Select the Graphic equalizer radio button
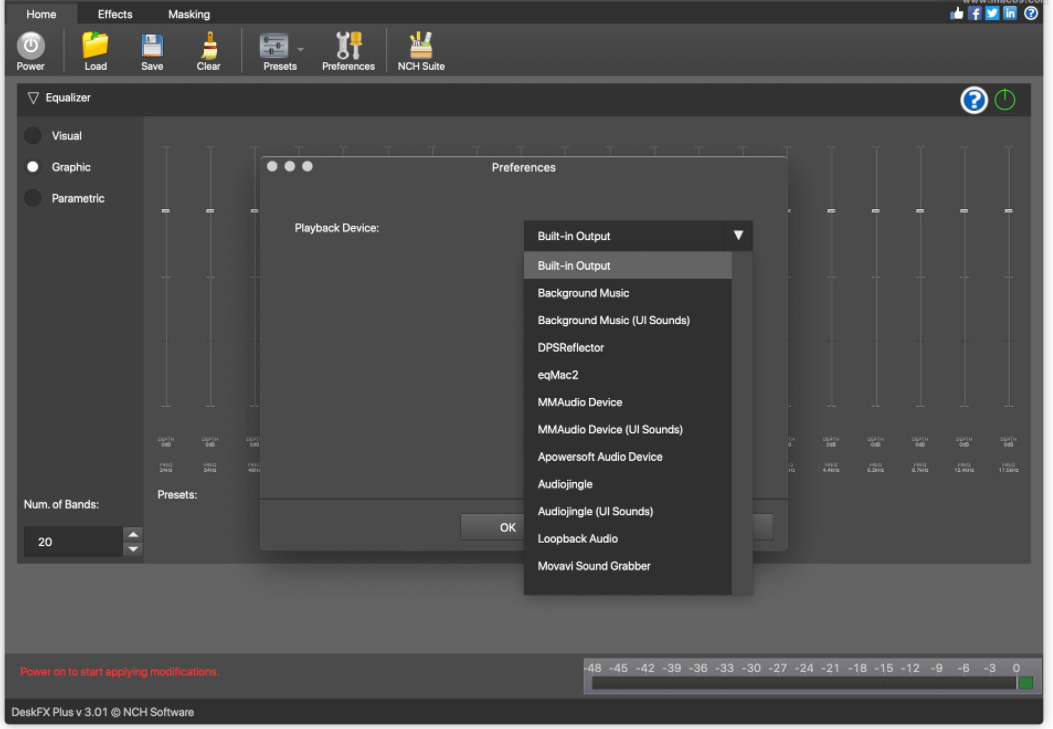The height and width of the screenshot is (729, 1053). point(33,167)
